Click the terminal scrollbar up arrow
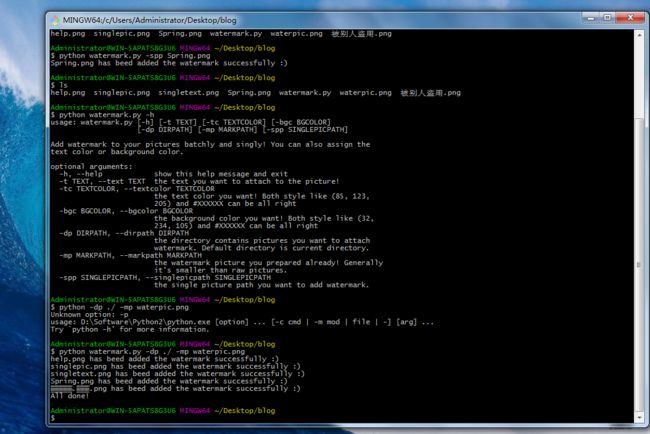Viewport: 650px width, 434px height. (x=639, y=35)
